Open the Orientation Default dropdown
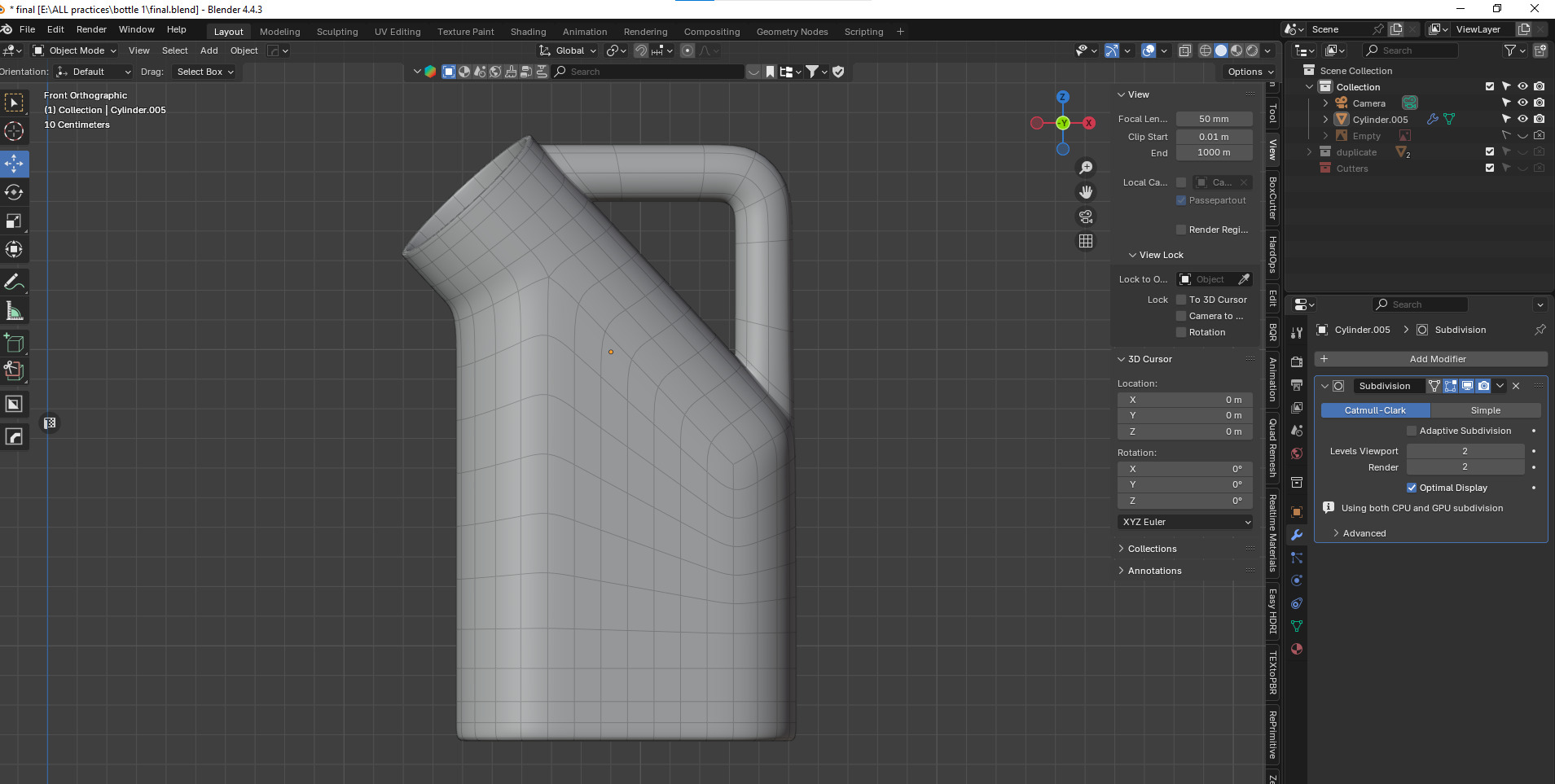Viewport: 1555px width, 784px height. 93,72
